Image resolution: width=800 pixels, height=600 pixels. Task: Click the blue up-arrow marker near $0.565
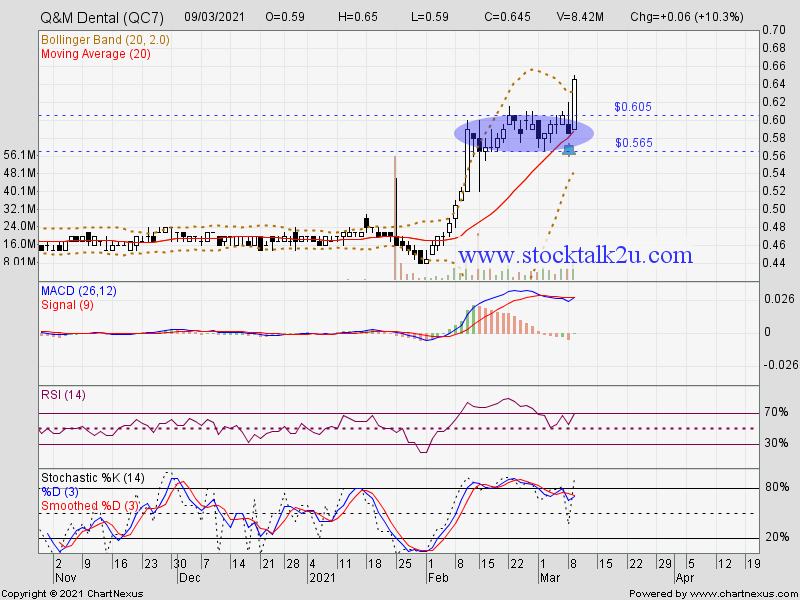point(568,150)
